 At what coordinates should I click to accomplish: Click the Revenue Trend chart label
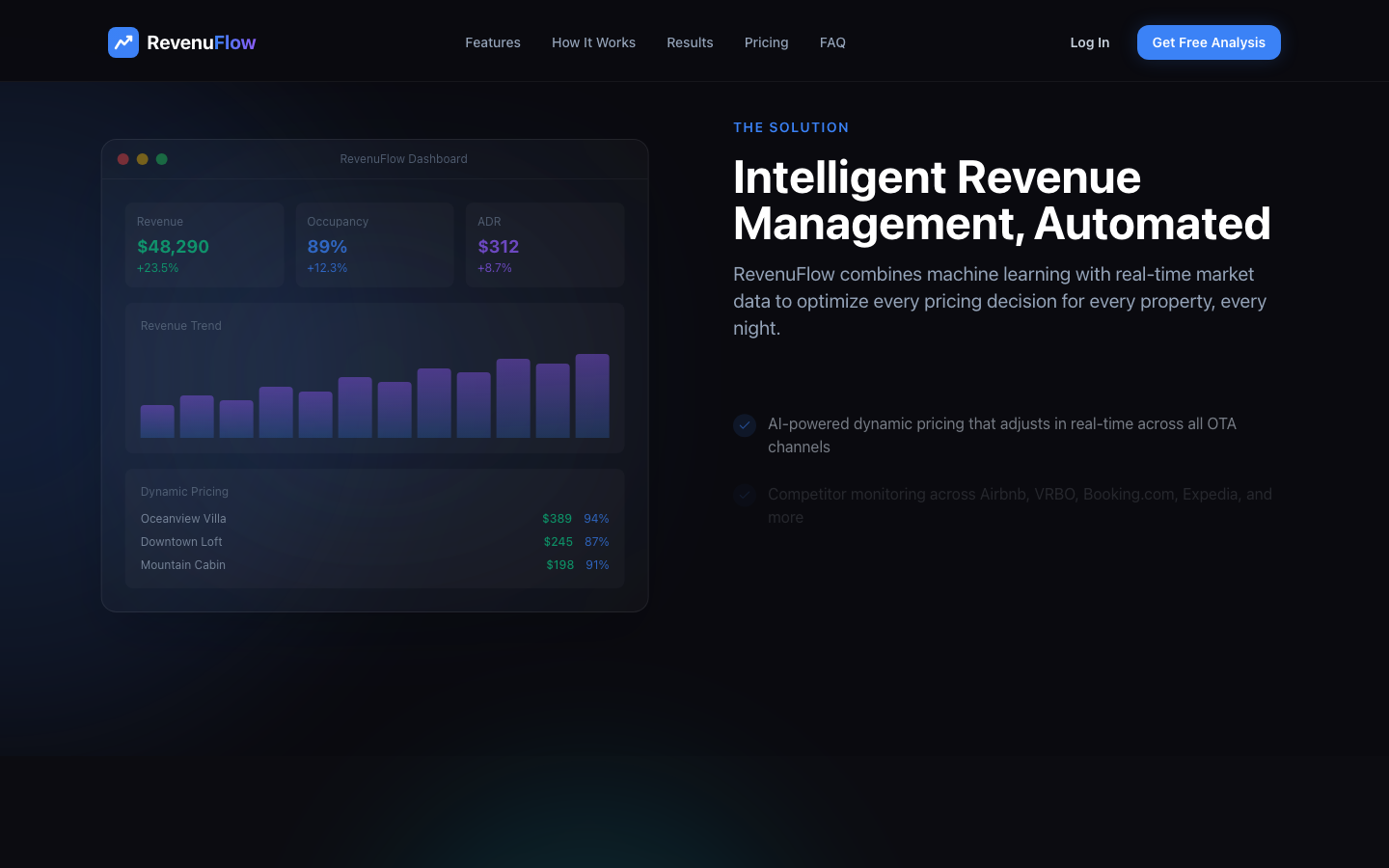tap(181, 326)
